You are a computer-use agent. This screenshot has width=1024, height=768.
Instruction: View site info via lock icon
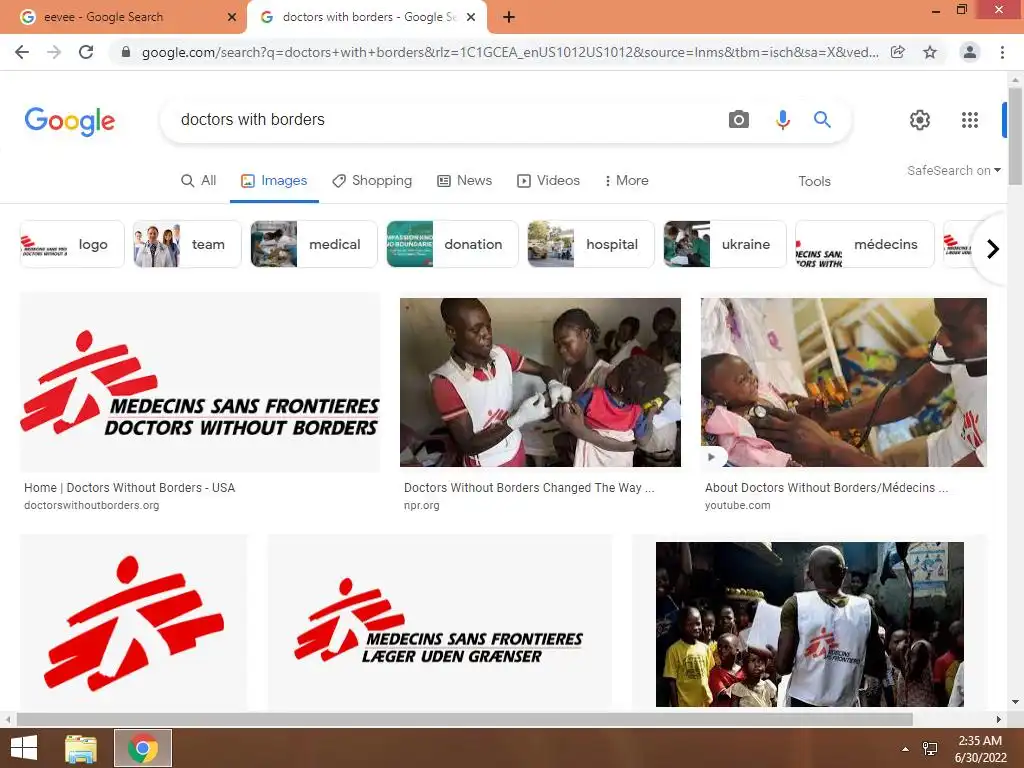click(126, 52)
